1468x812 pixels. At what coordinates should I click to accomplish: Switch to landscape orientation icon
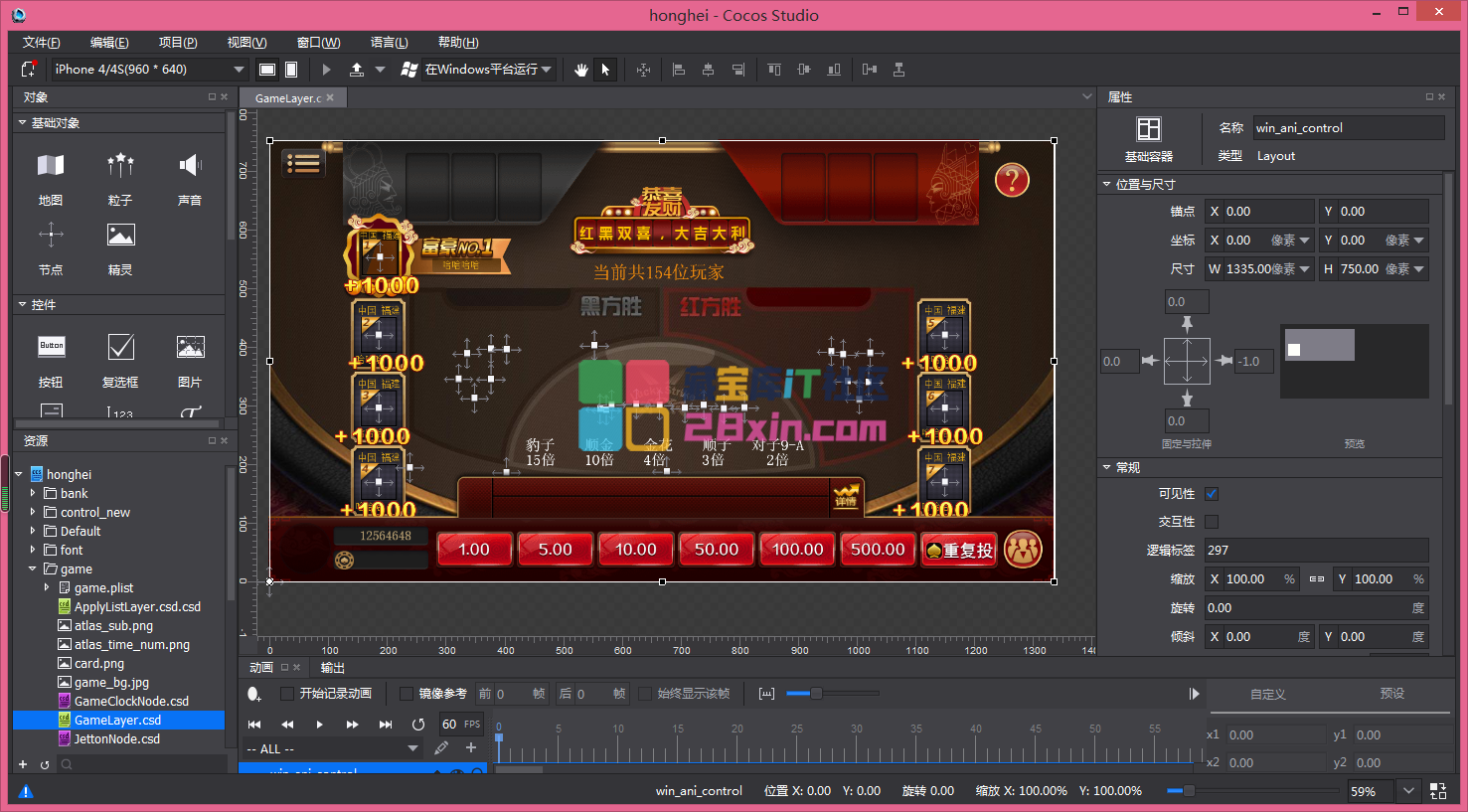267,70
